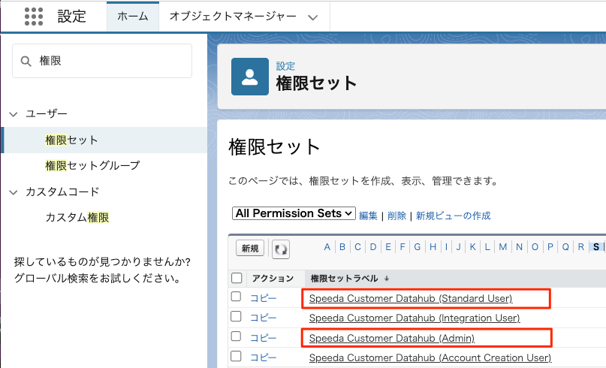Click the 新規ビューの作成 link

click(x=453, y=216)
